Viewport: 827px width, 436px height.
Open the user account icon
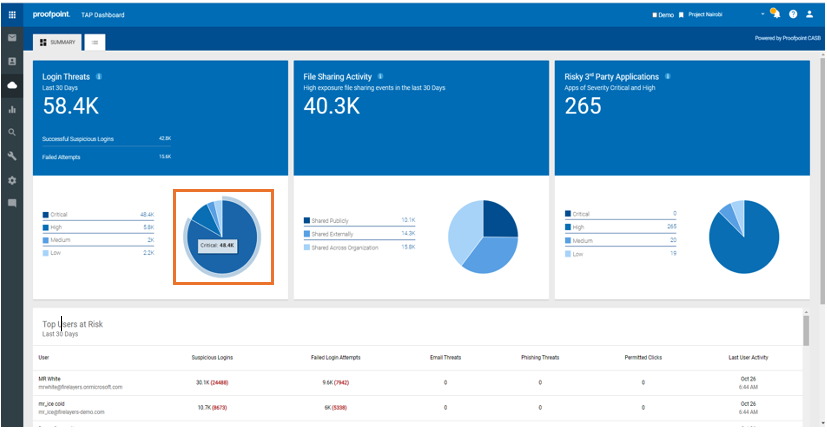pos(809,15)
